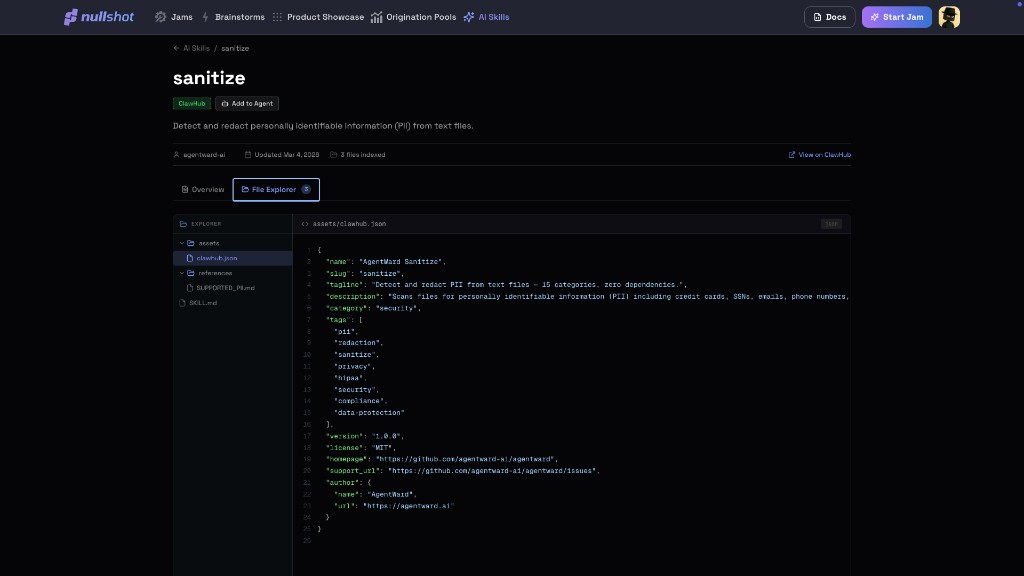1024x576 pixels.
Task: Click the sanitize page title
Action: point(209,78)
